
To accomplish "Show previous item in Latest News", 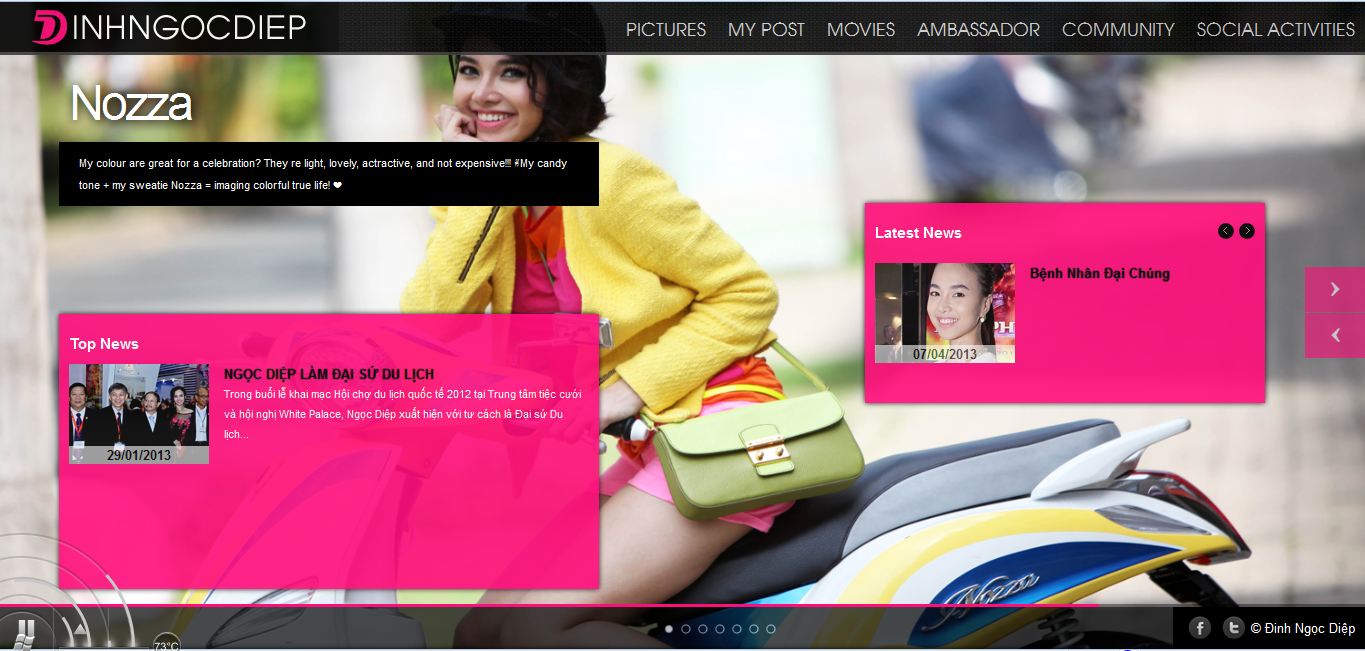I will (1225, 231).
